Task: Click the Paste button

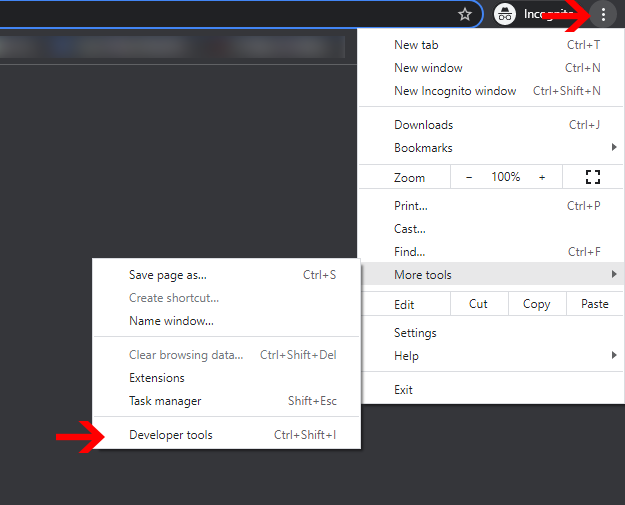Action: click(x=595, y=304)
